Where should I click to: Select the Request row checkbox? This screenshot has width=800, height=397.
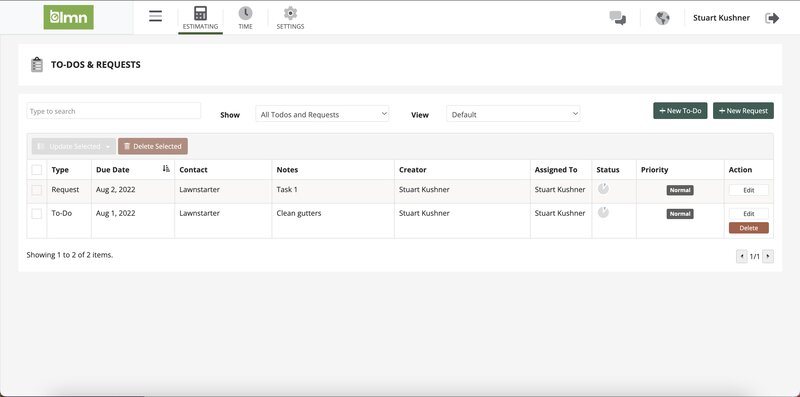[x=37, y=190]
